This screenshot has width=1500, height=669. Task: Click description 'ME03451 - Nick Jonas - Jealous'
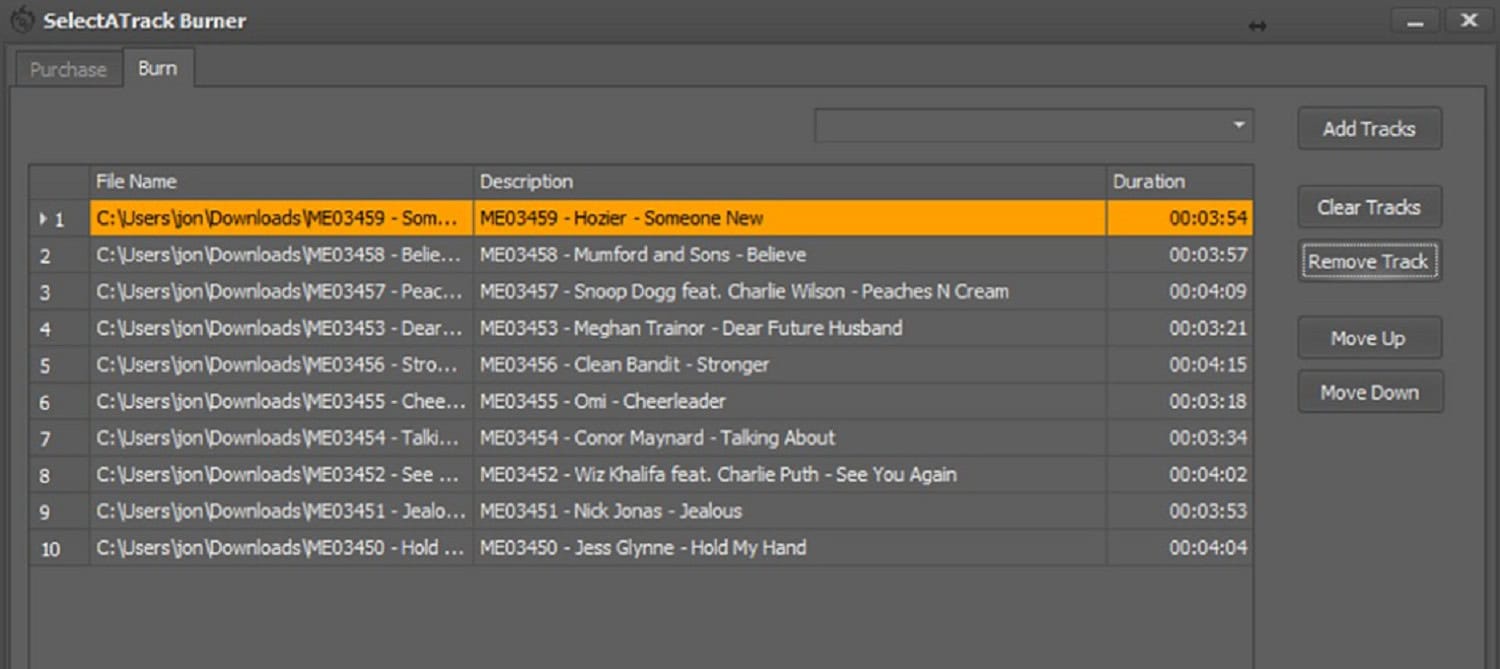pyautogui.click(x=611, y=511)
